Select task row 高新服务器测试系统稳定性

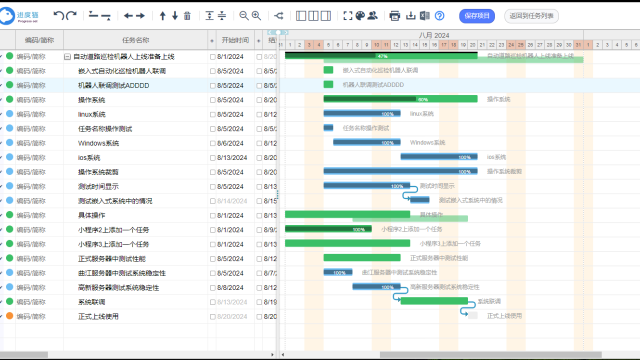(x=139, y=288)
